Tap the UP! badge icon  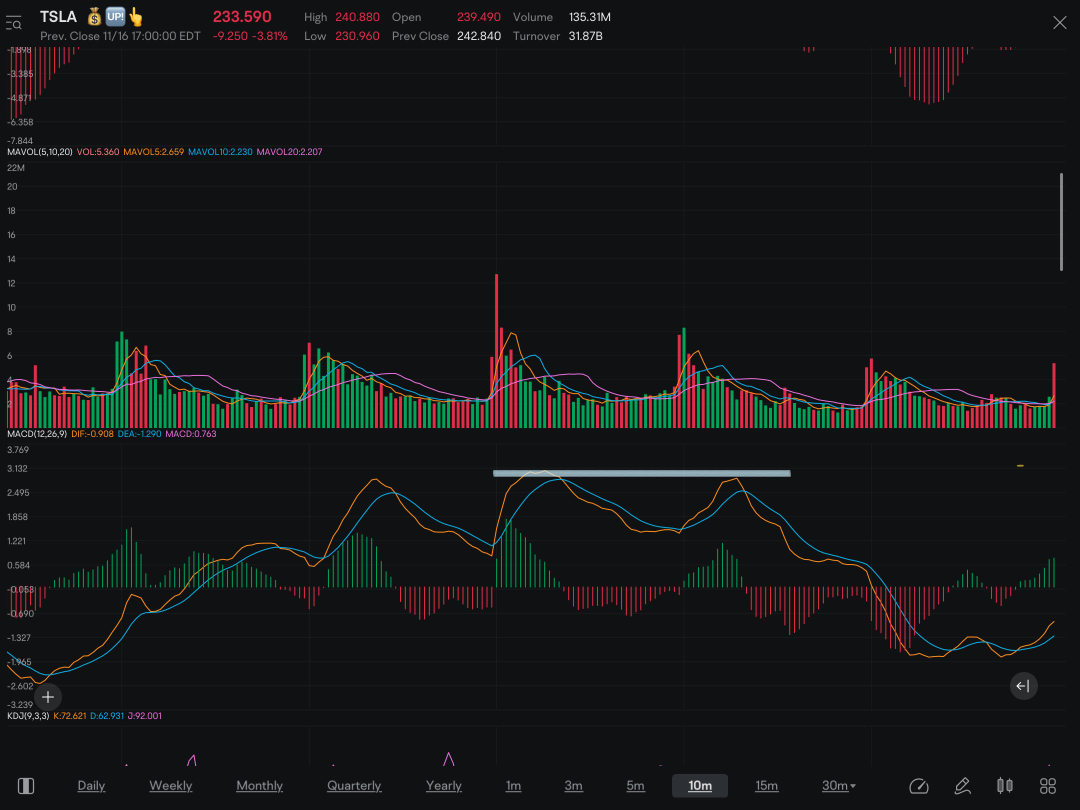(x=115, y=17)
